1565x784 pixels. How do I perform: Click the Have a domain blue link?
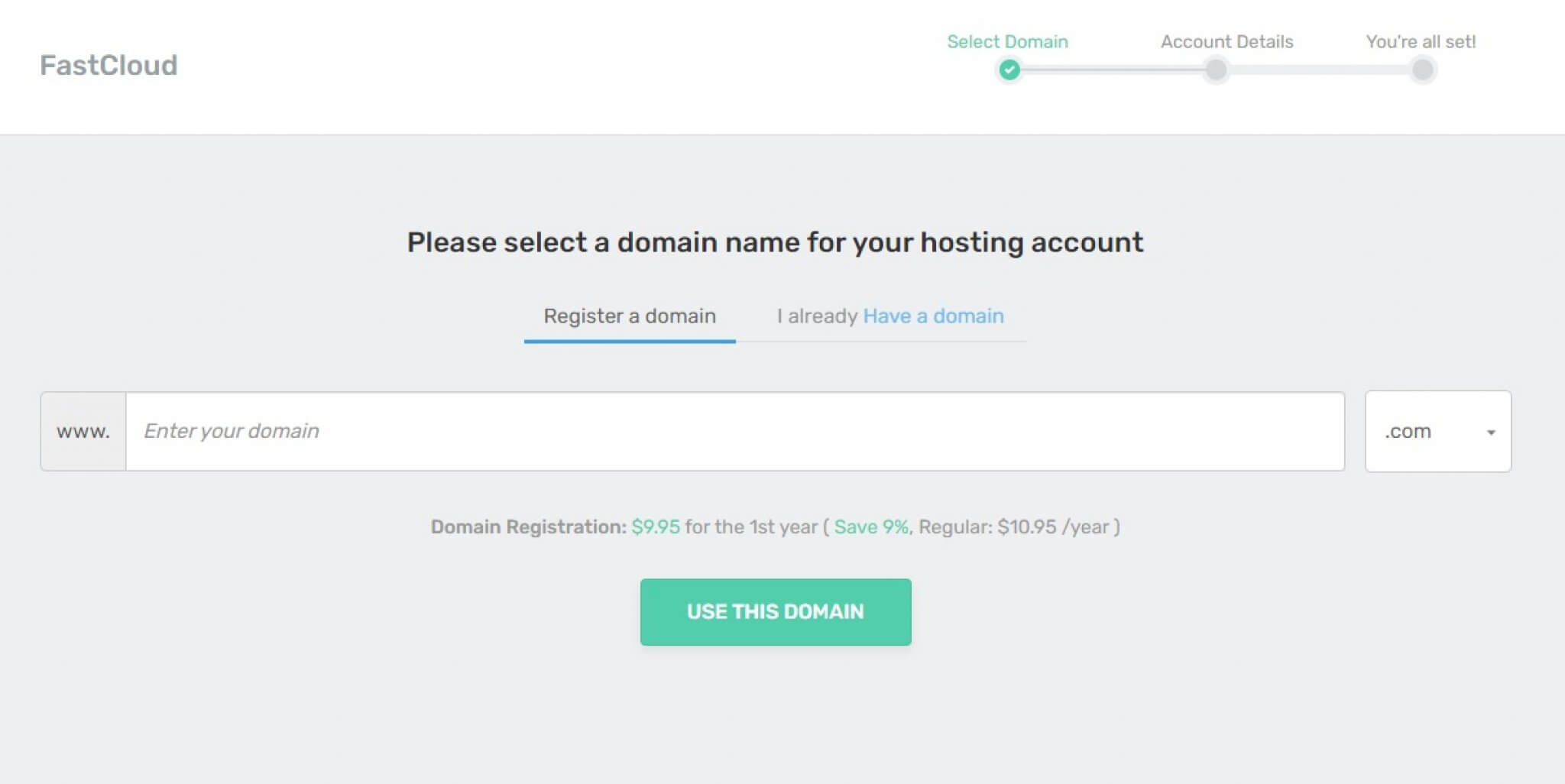coord(932,316)
